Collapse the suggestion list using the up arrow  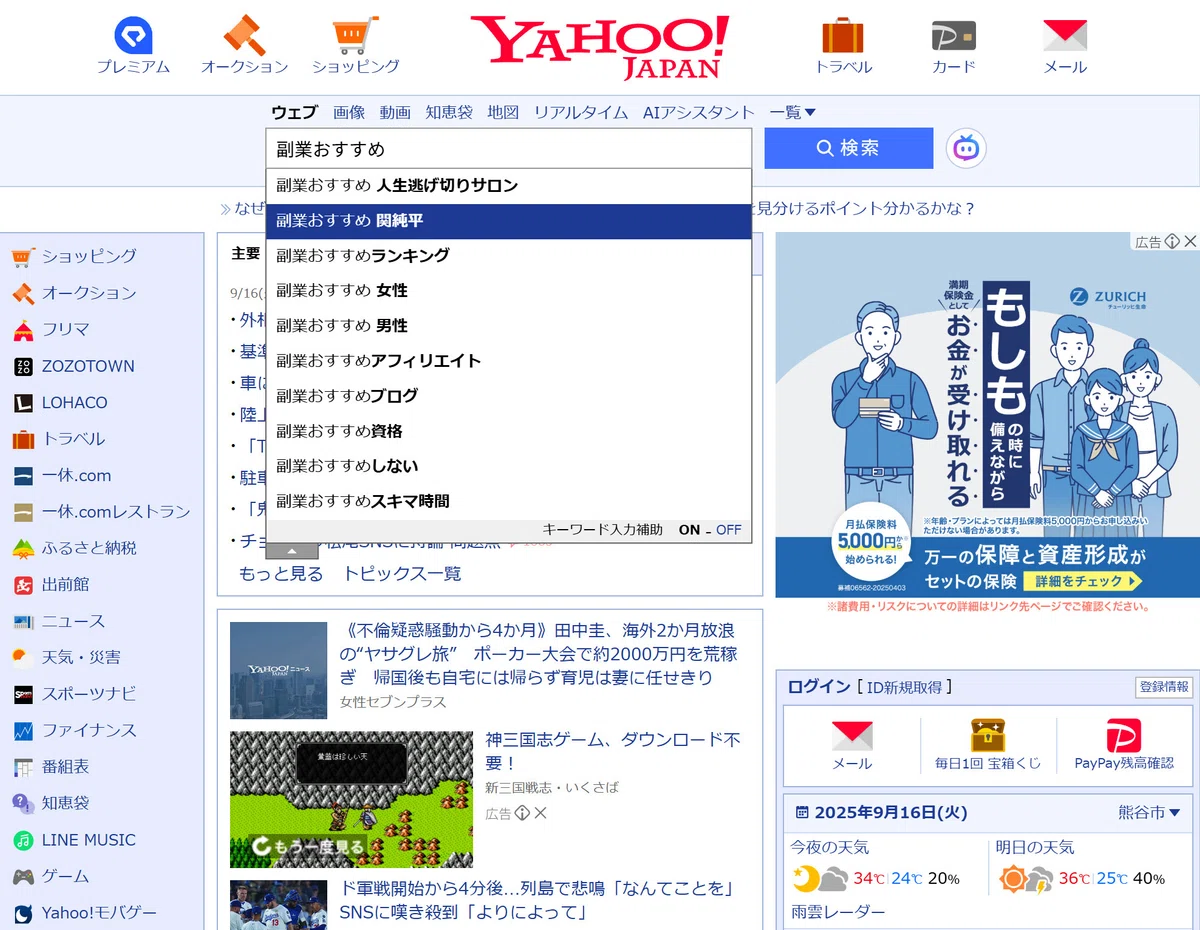[291, 550]
